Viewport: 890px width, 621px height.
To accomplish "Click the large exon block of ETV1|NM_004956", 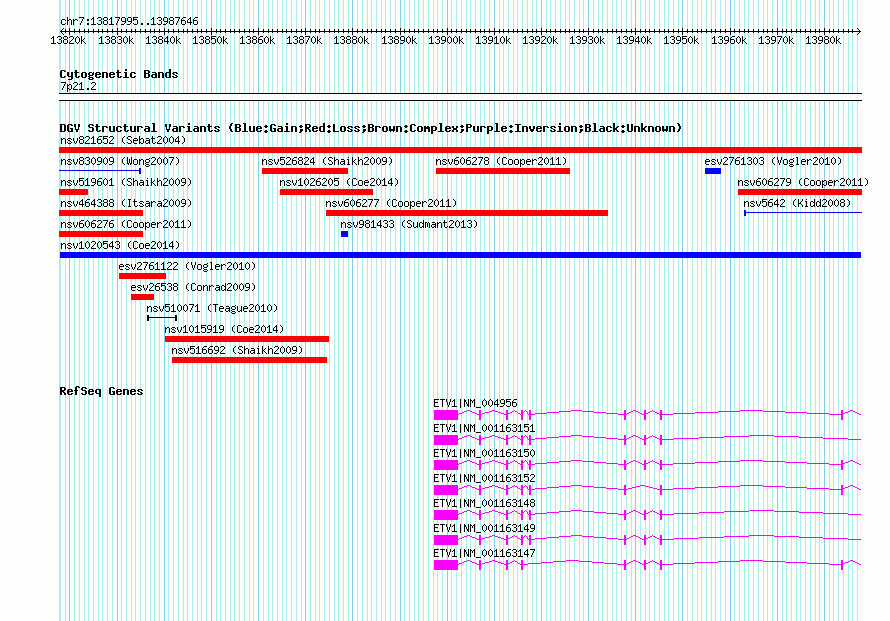I will pos(446,415).
